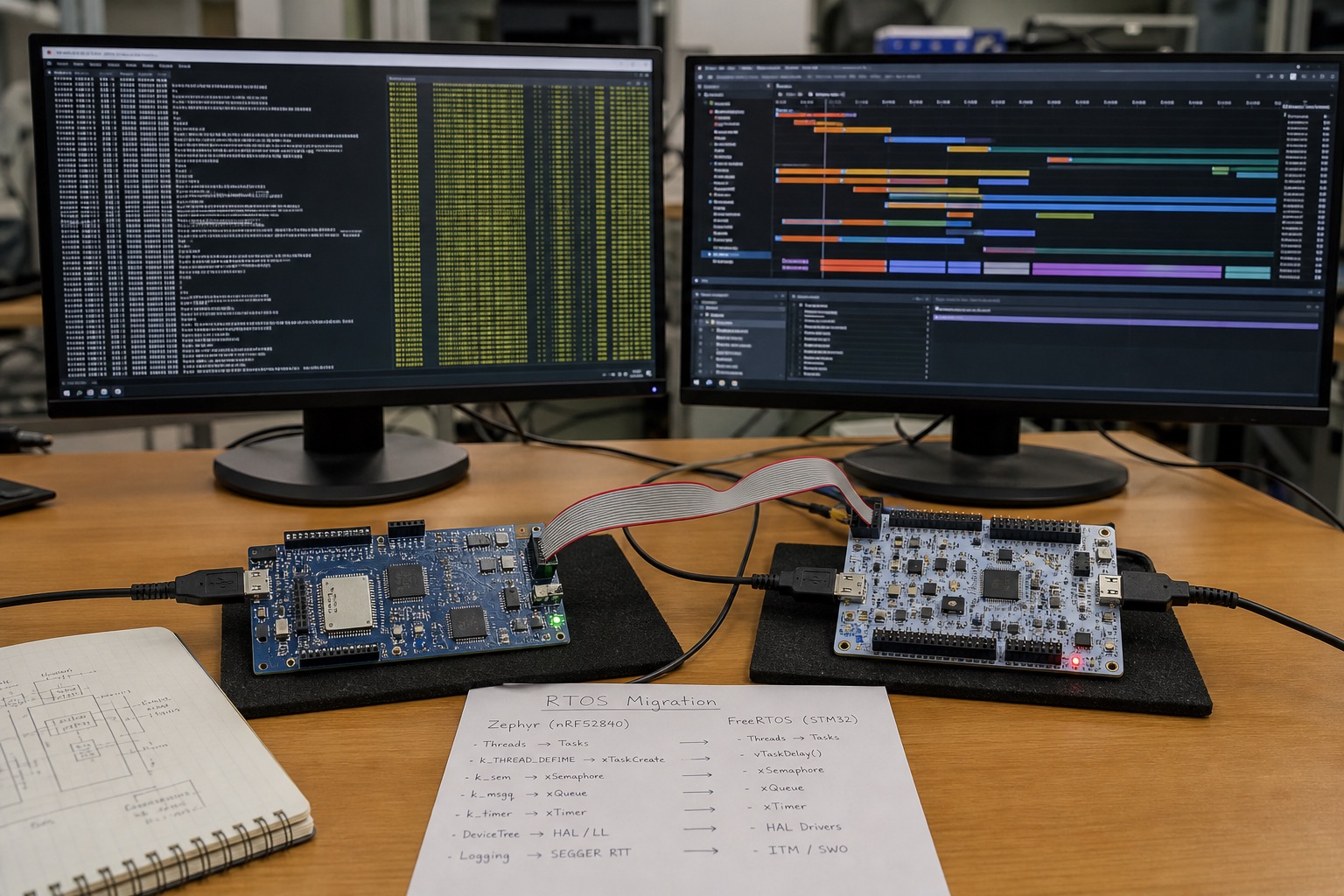Viewport: 1344px width, 896px height.
Task: Select the blue highlighted tree row on right monitor
Action: 735,255
